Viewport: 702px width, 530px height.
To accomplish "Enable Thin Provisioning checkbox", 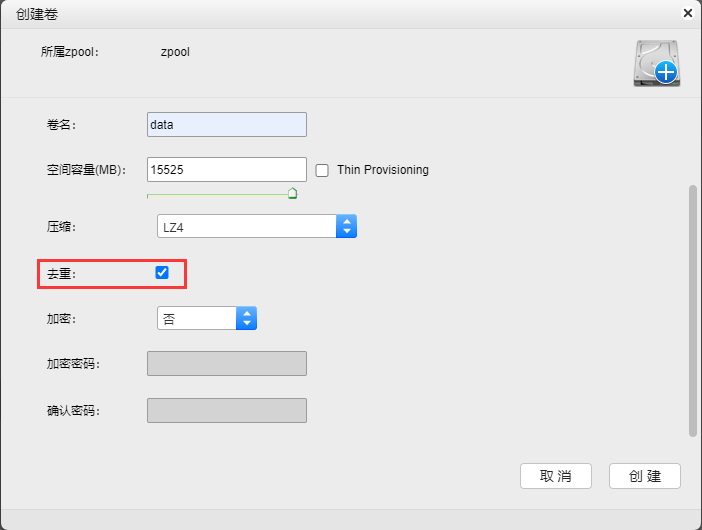I will click(322, 170).
